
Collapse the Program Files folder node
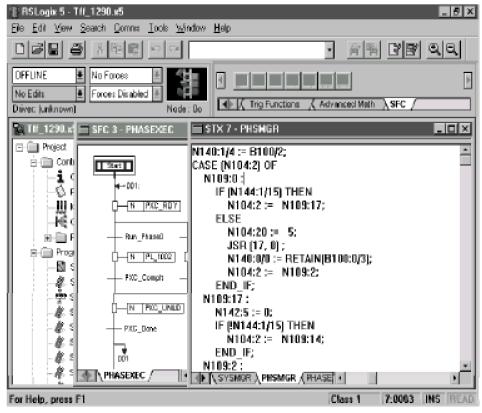coord(33,253)
